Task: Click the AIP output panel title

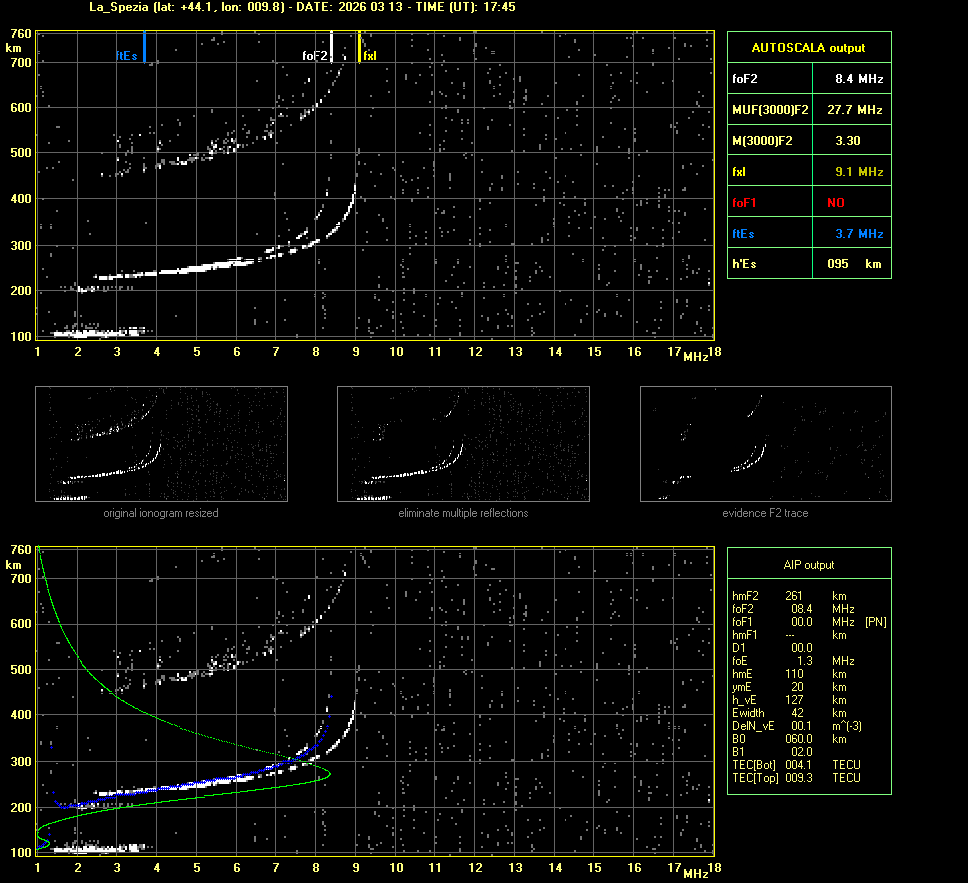Action: 808,565
